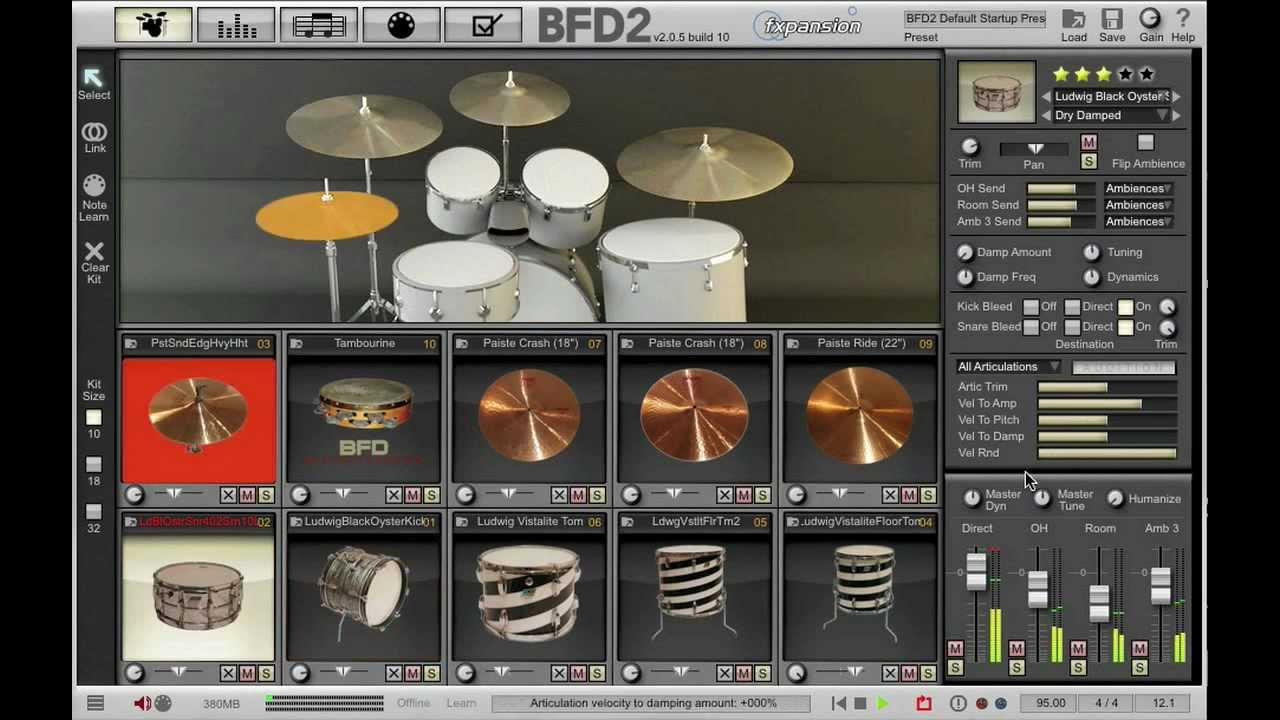Image resolution: width=1280 pixels, height=720 pixels.
Task: Click the 95.00 tempo field
Action: pyautogui.click(x=1051, y=703)
